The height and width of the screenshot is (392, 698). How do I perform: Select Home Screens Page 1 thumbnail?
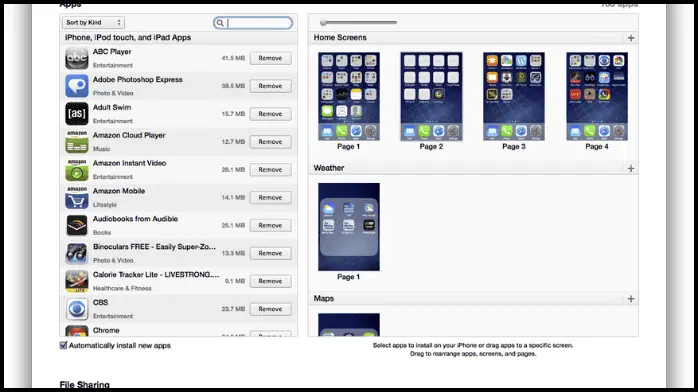349,96
